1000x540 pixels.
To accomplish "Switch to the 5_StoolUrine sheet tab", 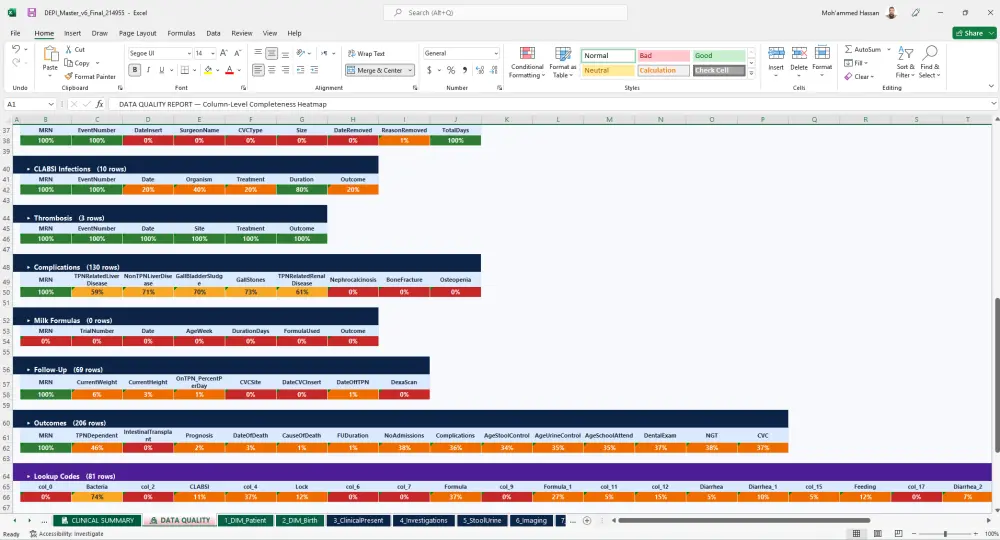I will click(482, 520).
